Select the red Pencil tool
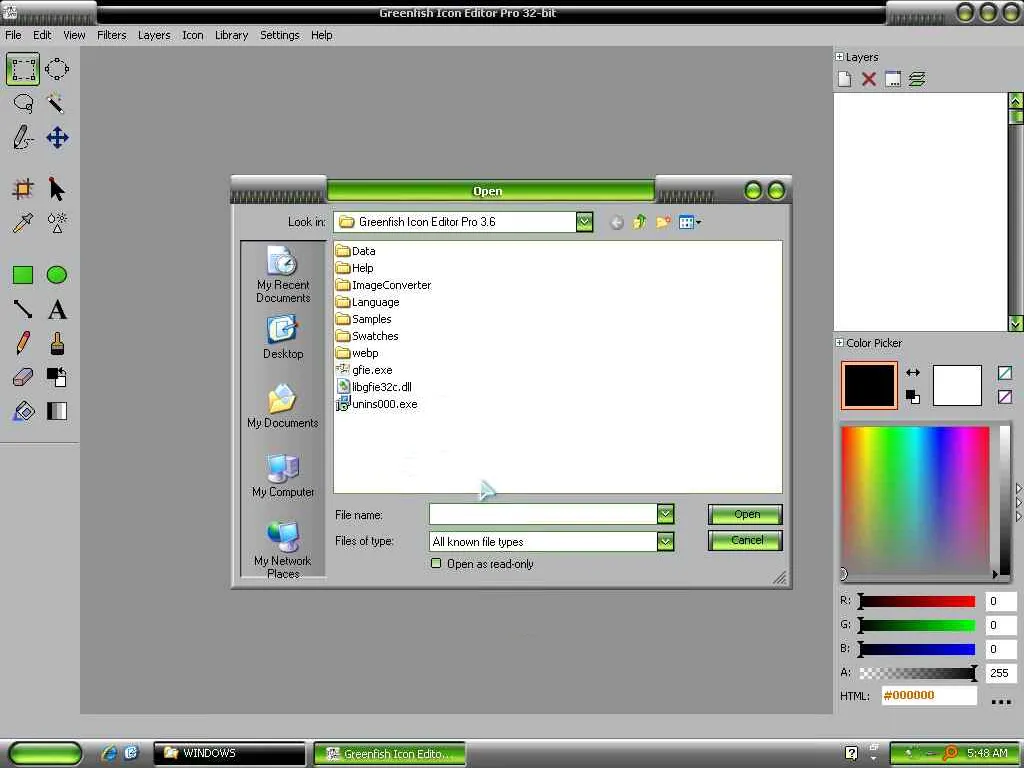Viewport: 1024px width, 768px height. coord(23,343)
